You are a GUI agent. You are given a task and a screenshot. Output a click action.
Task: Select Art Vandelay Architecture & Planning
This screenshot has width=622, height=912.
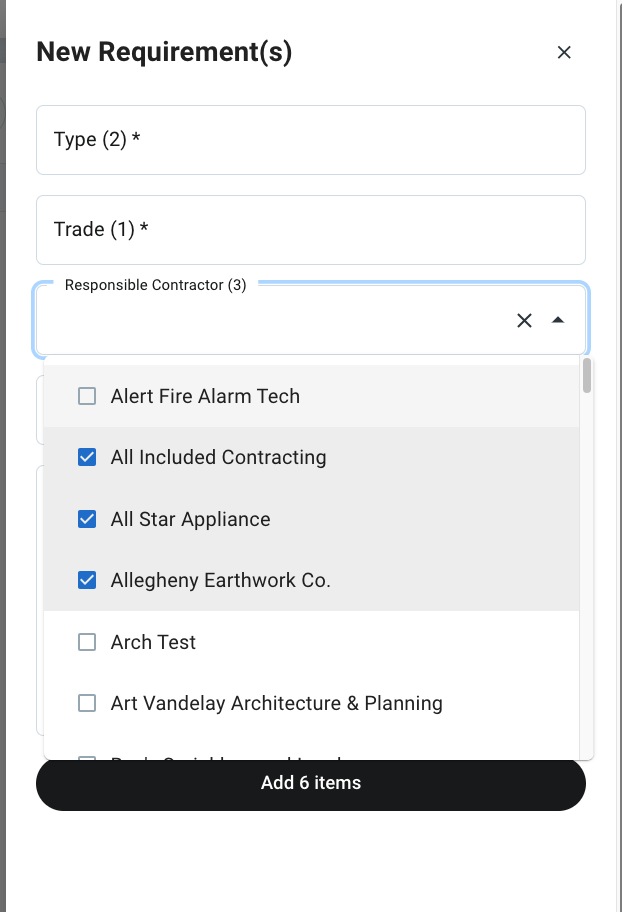coord(87,703)
